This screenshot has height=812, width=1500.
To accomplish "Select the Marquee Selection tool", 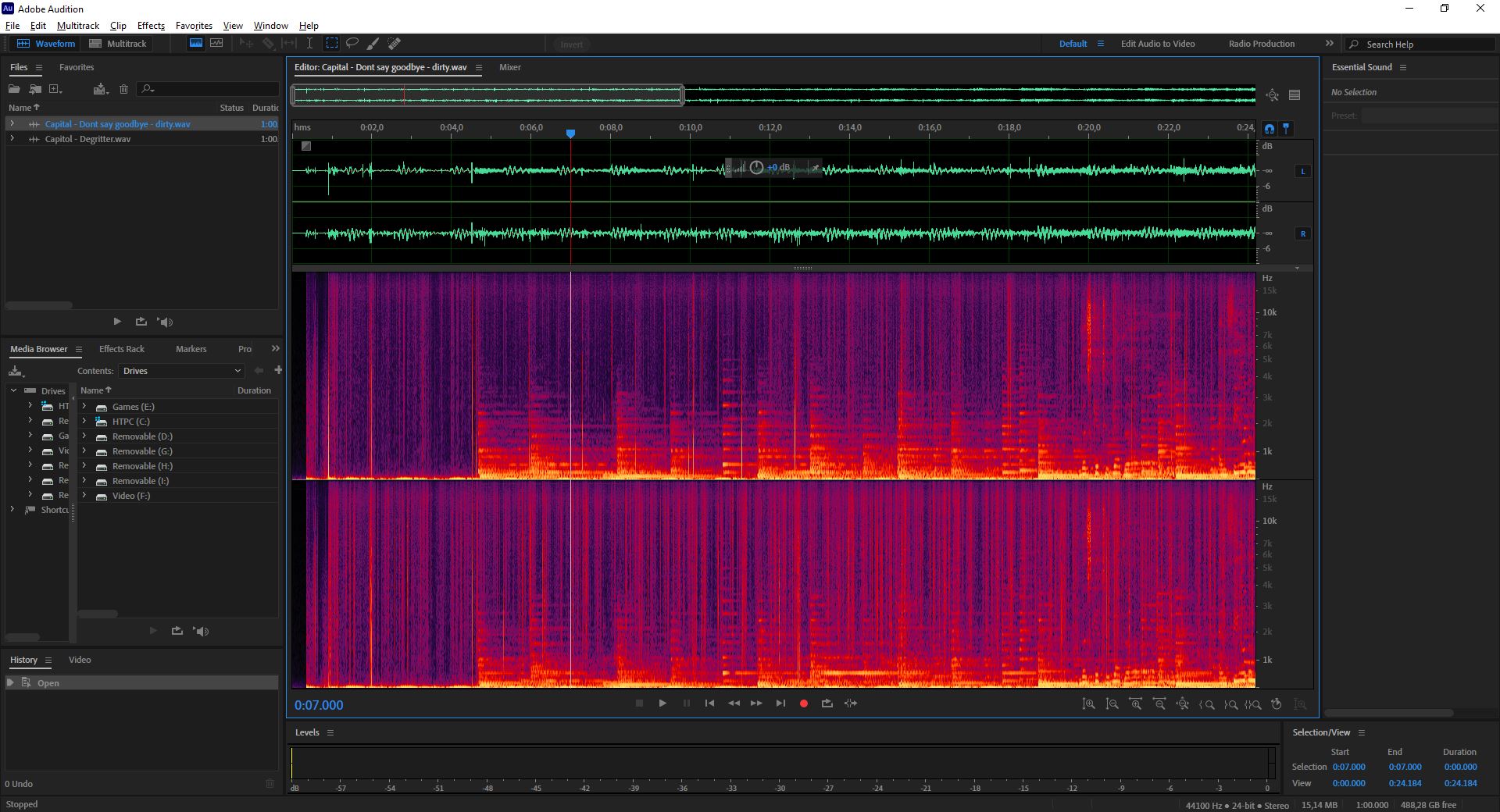I will (332, 44).
